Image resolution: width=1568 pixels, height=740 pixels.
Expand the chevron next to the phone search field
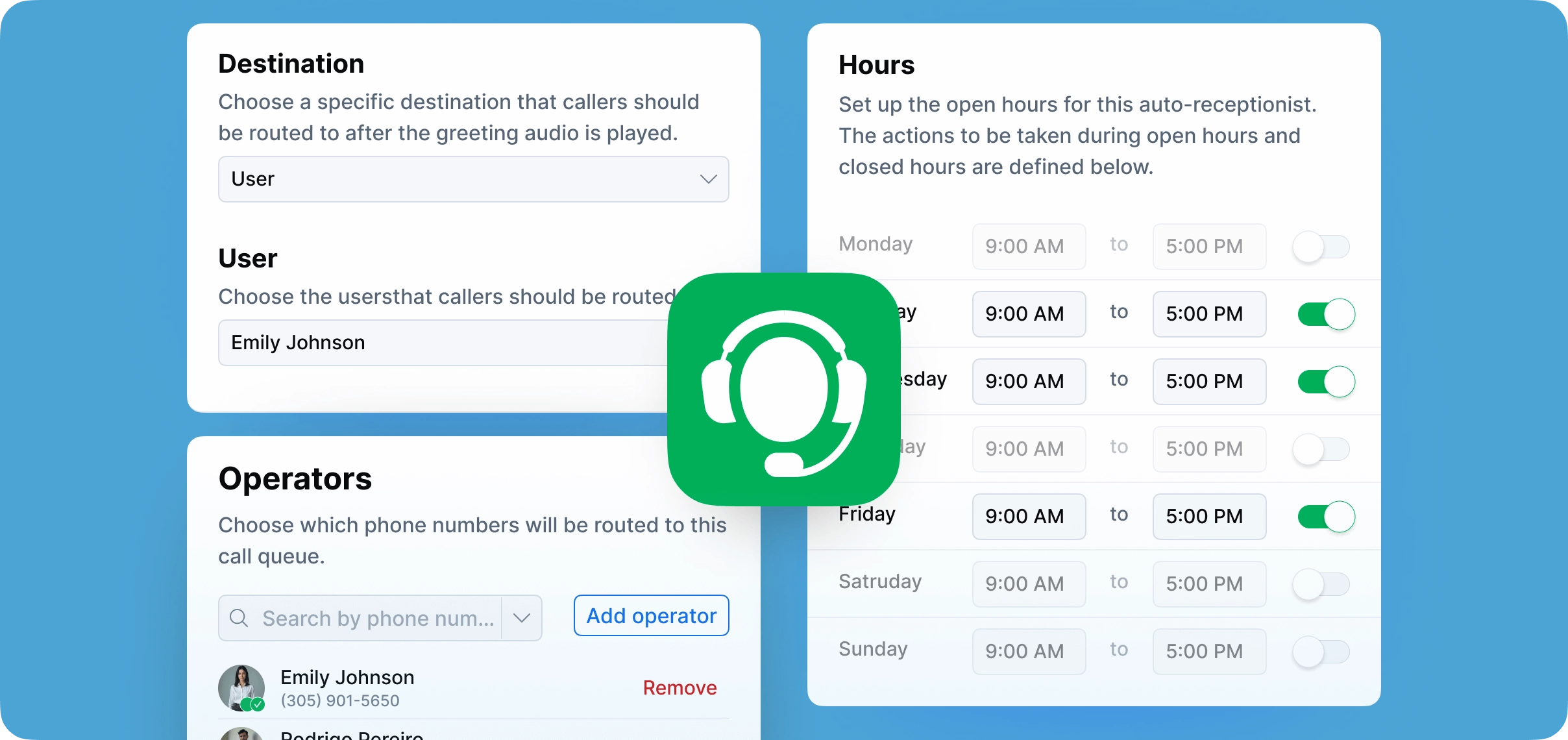521,617
